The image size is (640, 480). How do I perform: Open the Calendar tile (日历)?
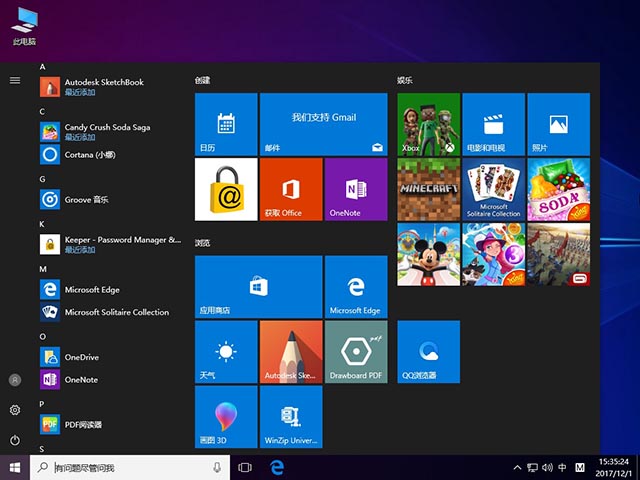(x=226, y=124)
